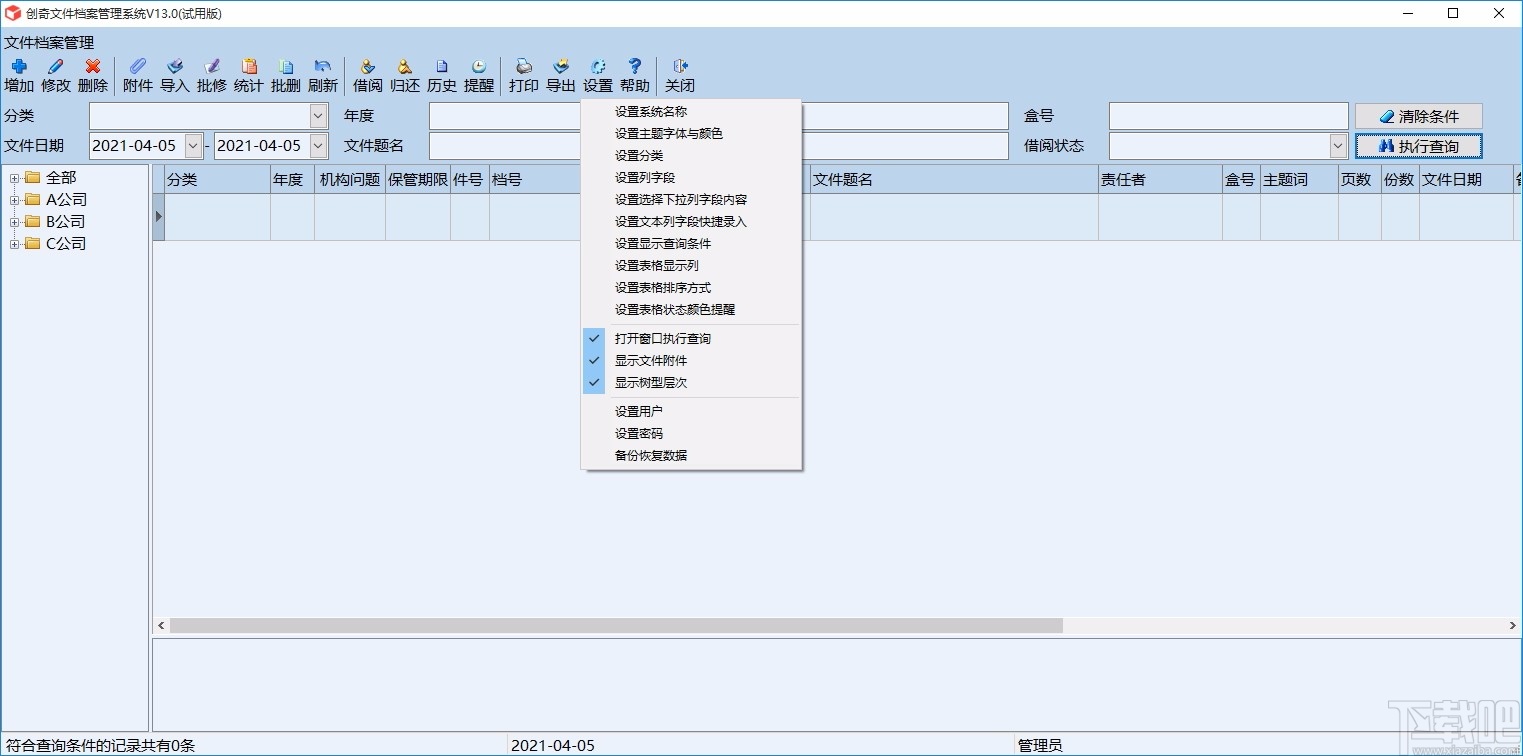Select 设置用户 menu entry
Viewport: 1523px width, 756px height.
coord(691,412)
